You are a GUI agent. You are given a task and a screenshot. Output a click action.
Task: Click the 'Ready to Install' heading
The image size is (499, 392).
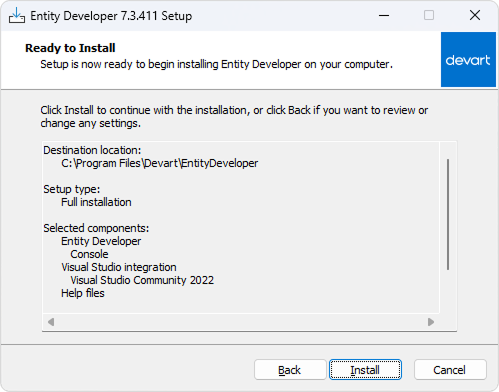(70, 48)
